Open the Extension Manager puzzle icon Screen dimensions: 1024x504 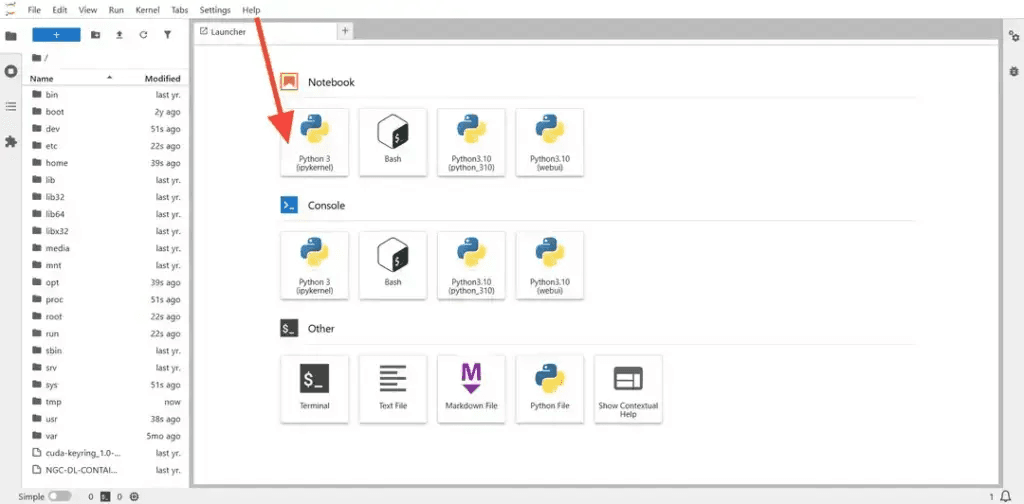click(x=11, y=142)
